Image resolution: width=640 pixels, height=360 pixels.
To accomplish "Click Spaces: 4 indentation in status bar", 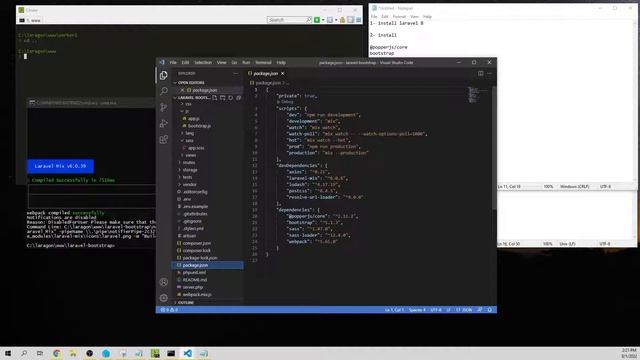I will [x=417, y=310].
